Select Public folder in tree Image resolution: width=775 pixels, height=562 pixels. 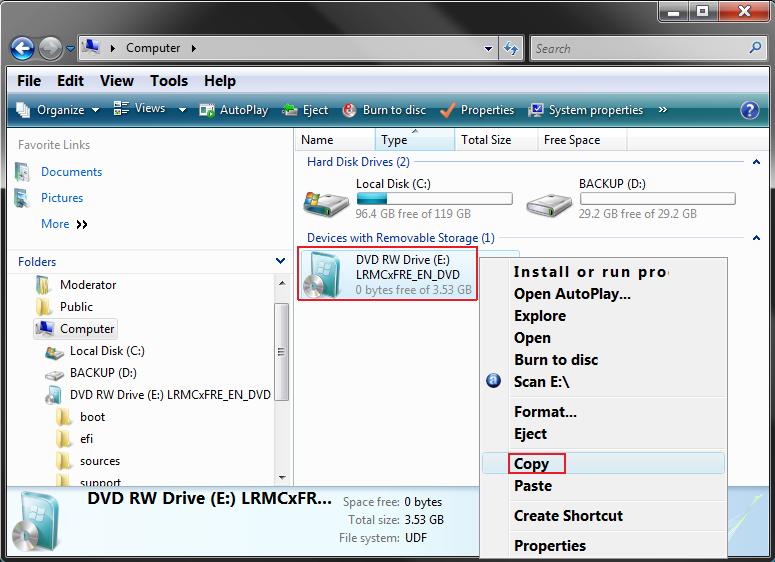76,307
